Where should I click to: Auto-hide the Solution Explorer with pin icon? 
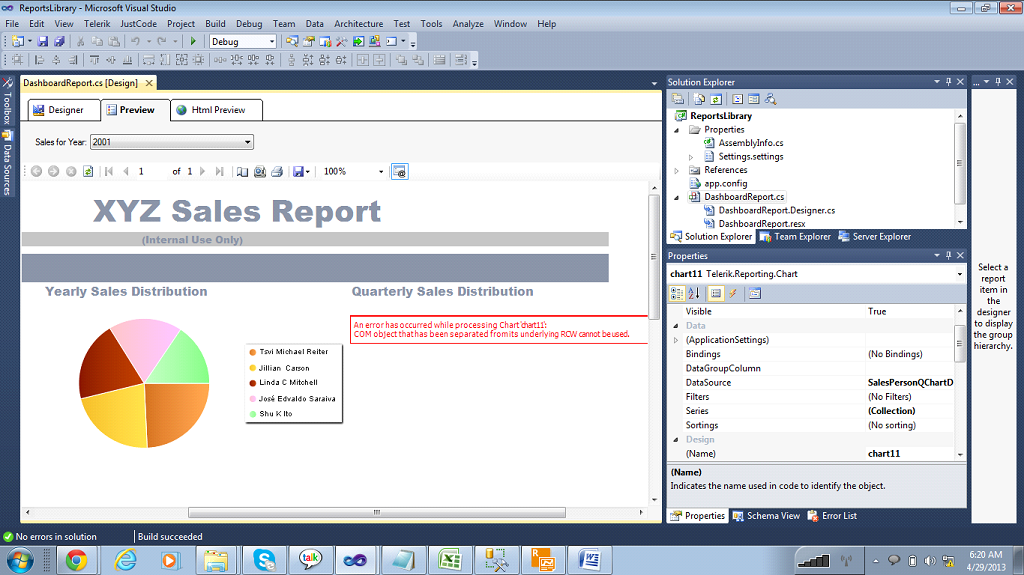pyautogui.click(x=948, y=82)
